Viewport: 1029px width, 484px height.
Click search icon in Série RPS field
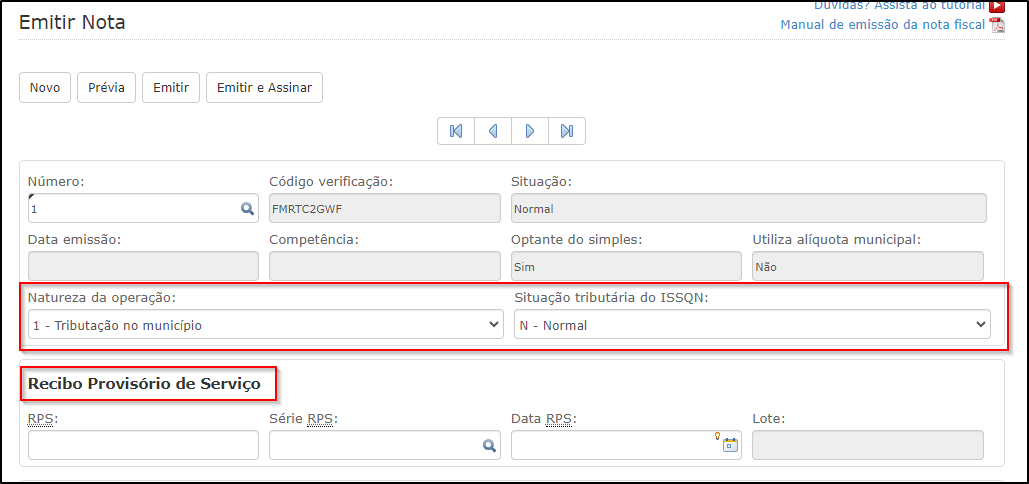pos(489,445)
